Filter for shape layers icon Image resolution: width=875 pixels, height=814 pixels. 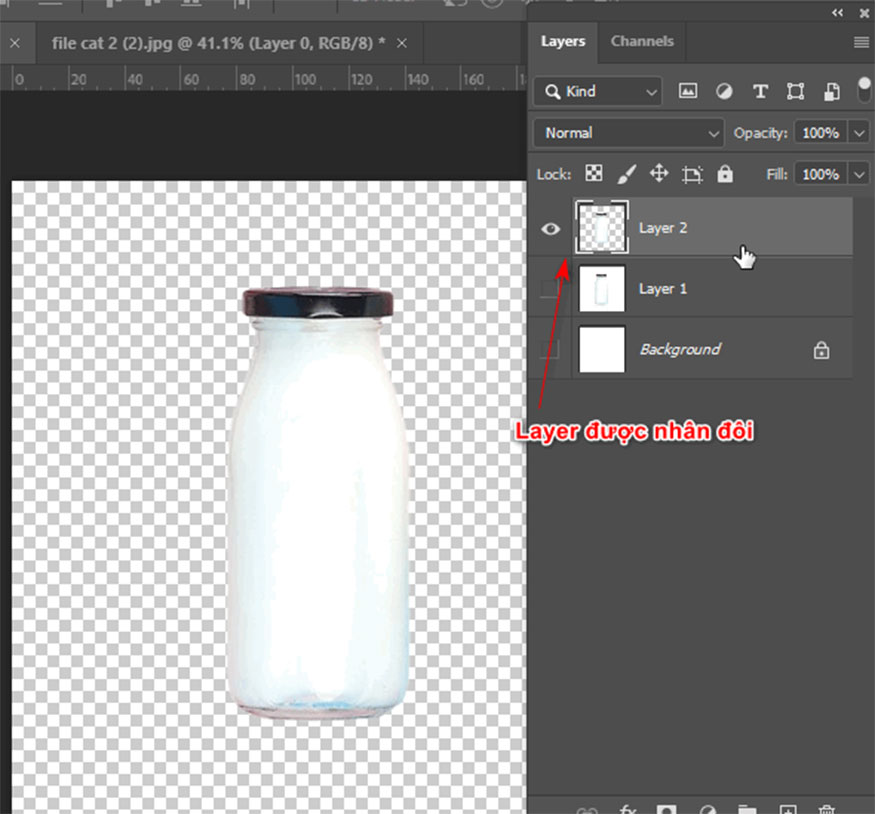pyautogui.click(x=796, y=91)
